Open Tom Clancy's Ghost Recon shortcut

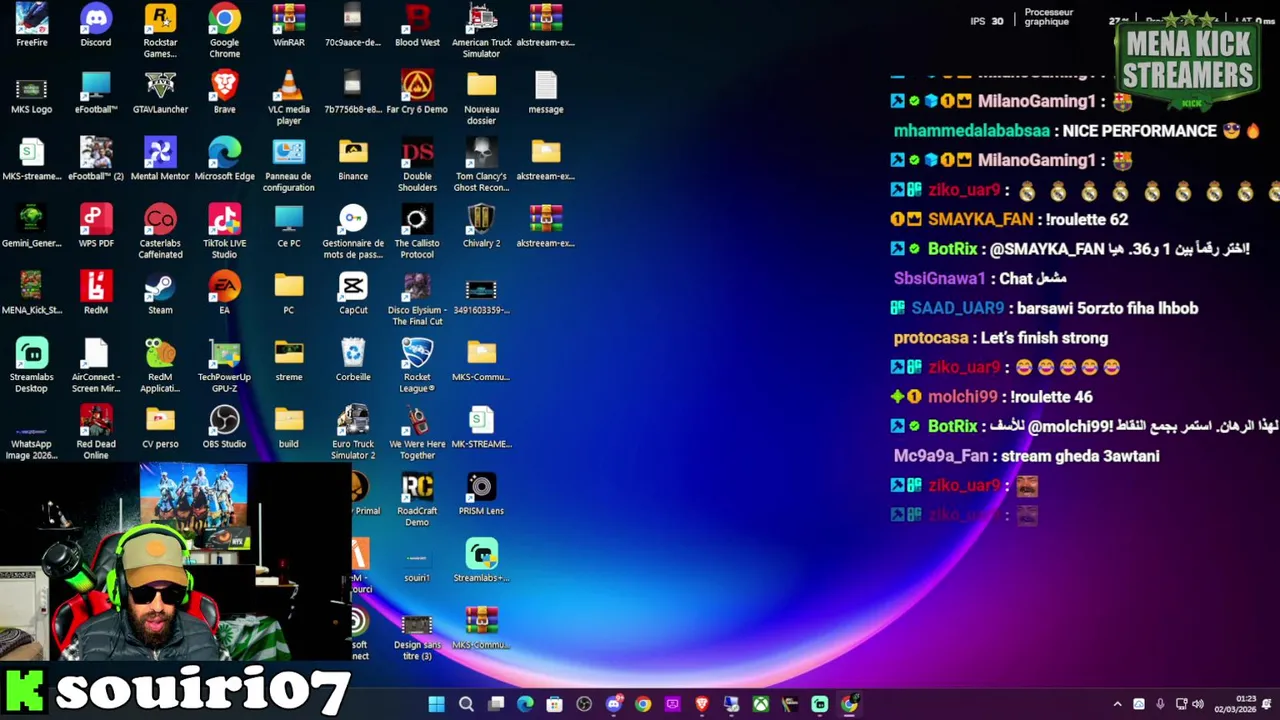(481, 164)
